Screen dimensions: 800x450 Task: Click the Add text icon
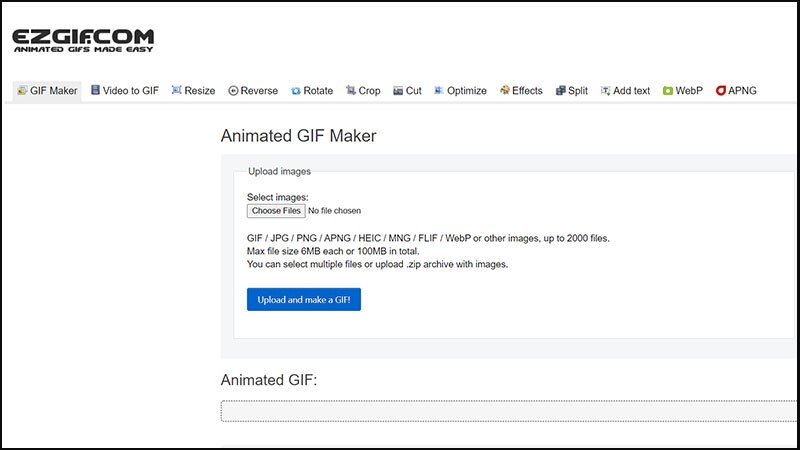[605, 91]
